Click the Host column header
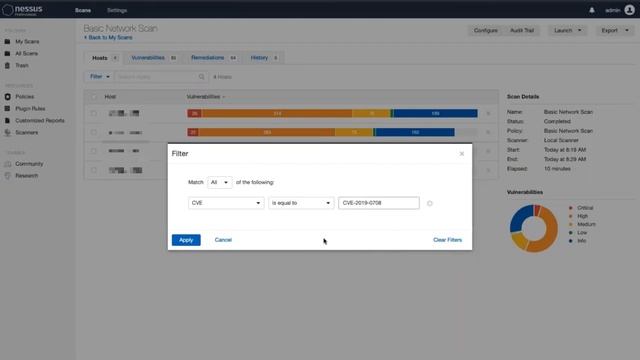 (x=110, y=97)
